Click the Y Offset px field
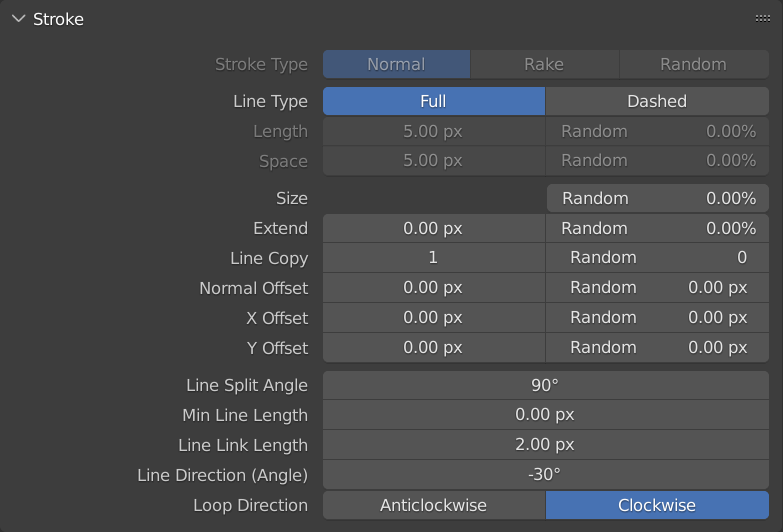 pos(433,348)
